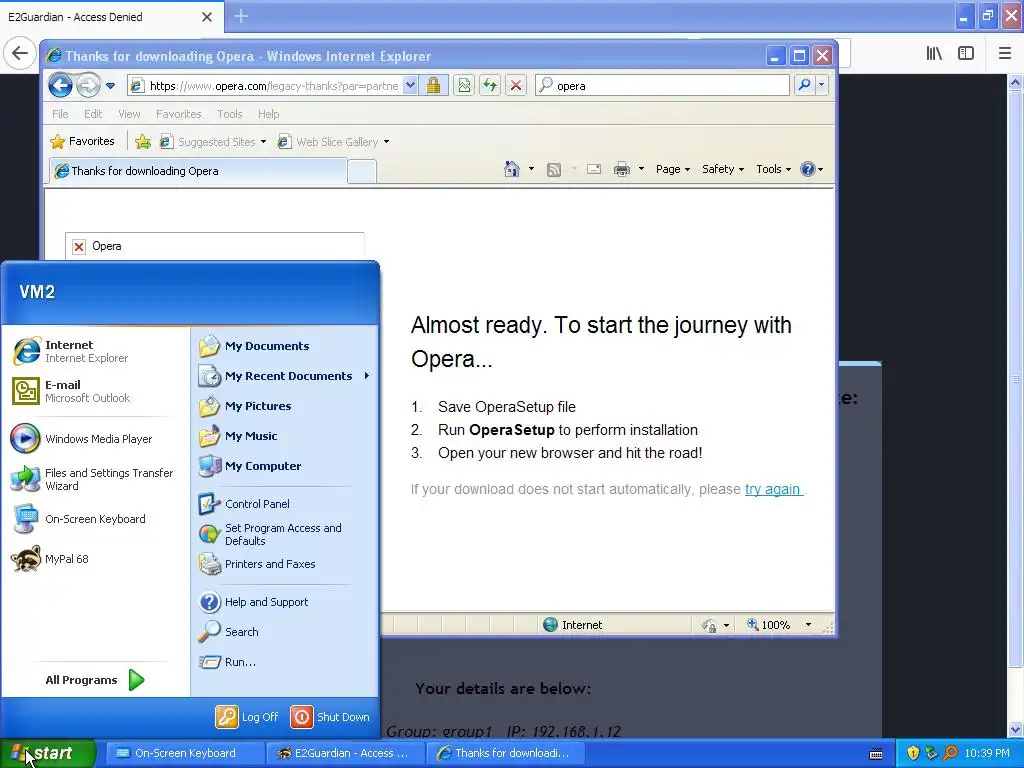Open the Help menu in Internet Explorer
1024x768 pixels.
(x=268, y=114)
